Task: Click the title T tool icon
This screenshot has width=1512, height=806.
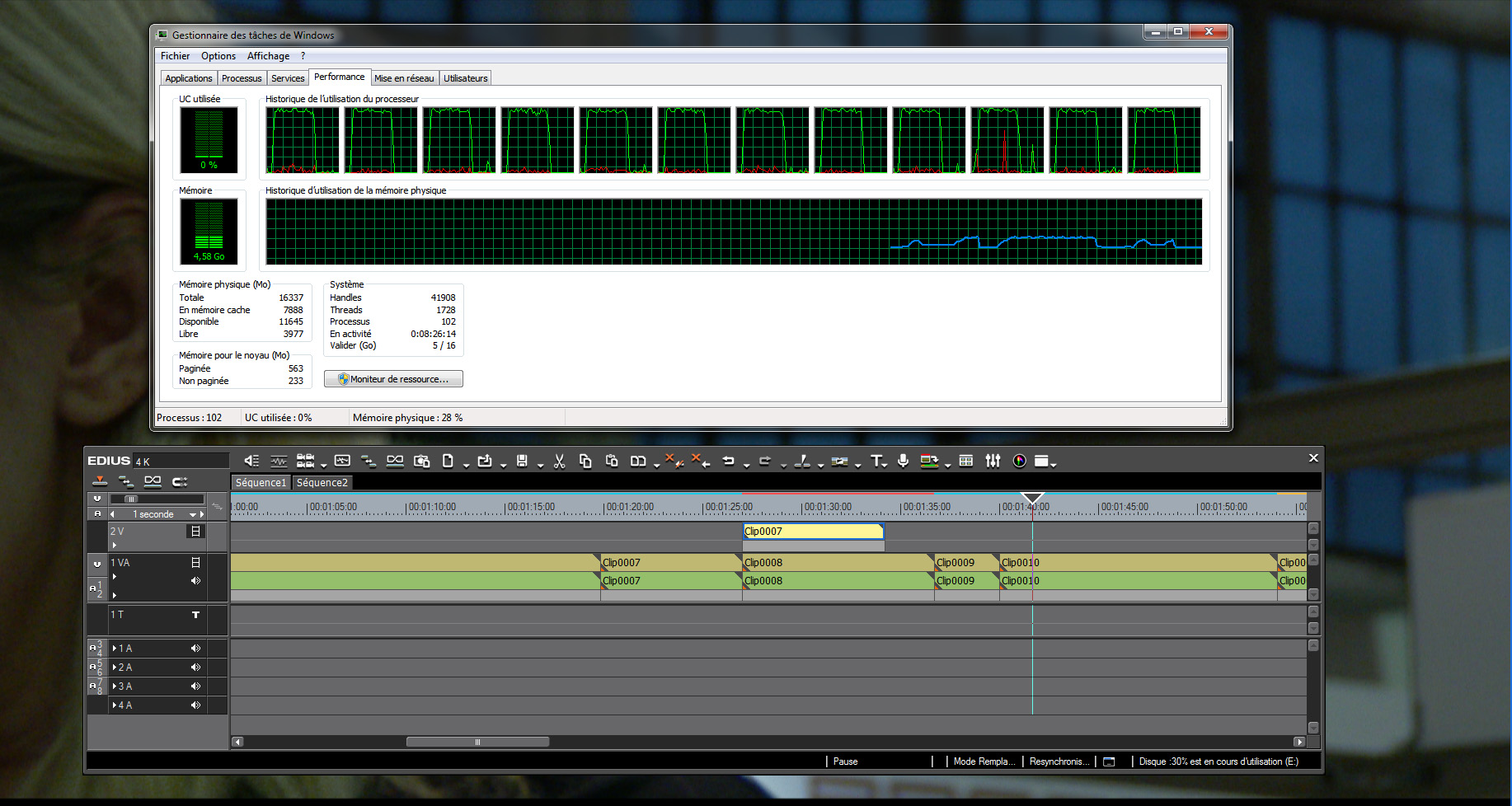Action: 876,462
